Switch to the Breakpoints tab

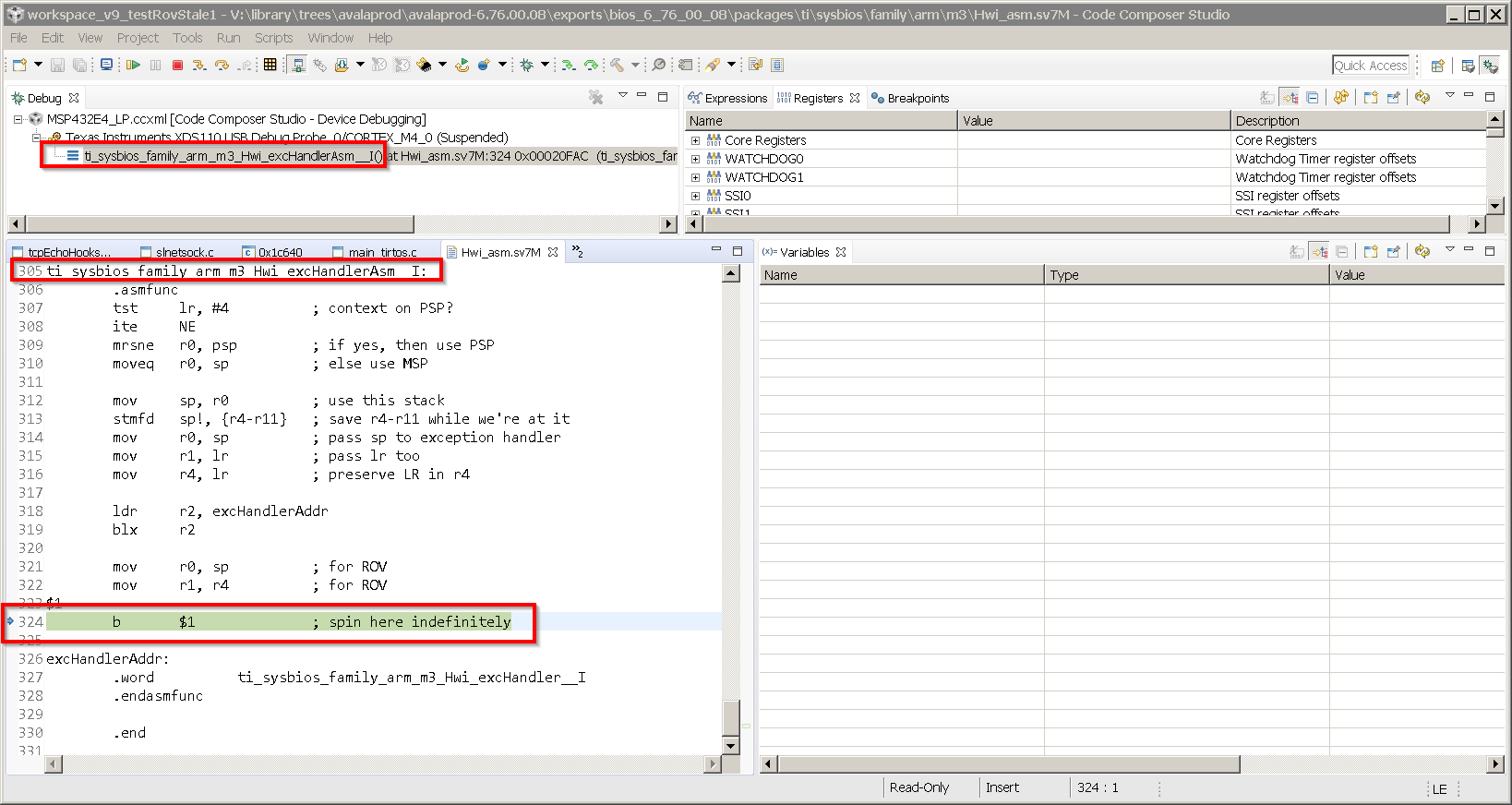(x=910, y=98)
